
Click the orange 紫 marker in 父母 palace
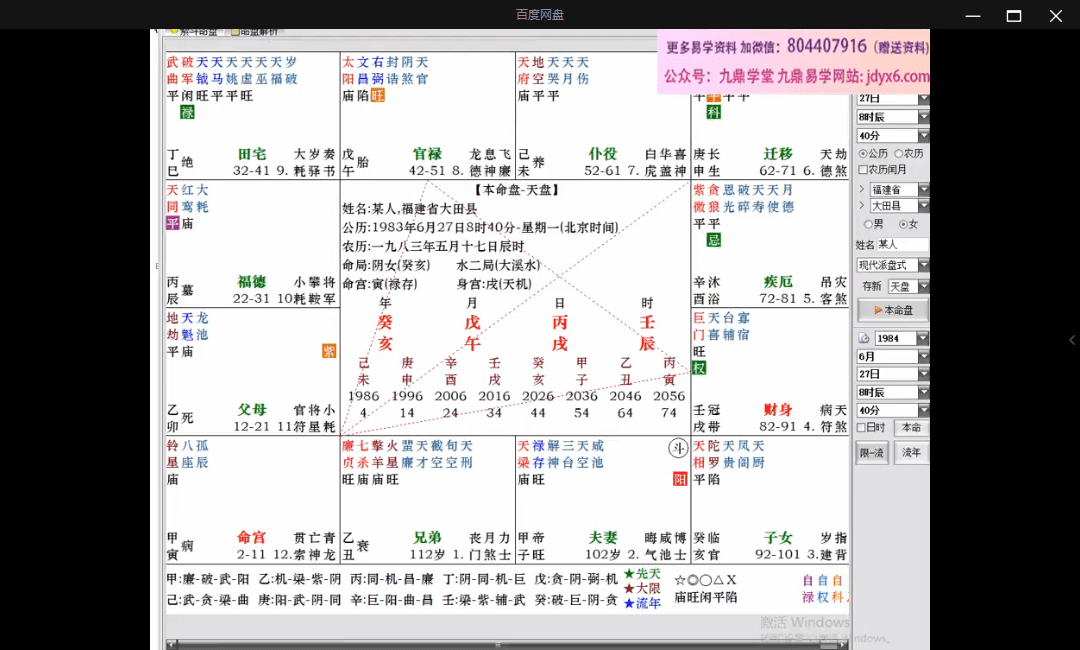329,351
